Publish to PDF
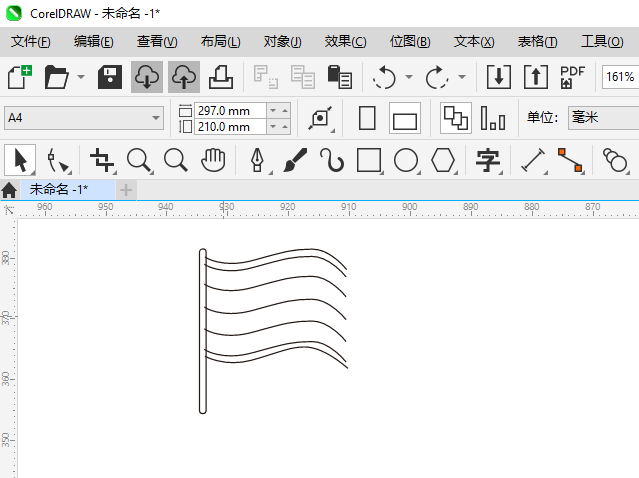The width and height of the screenshot is (639, 478). coord(572,77)
